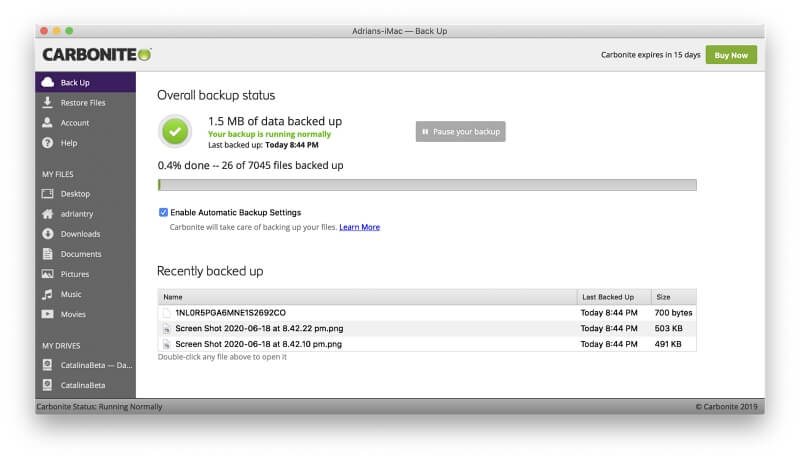Click the adriantry home folder icon
The height and width of the screenshot is (461, 800).
47,214
